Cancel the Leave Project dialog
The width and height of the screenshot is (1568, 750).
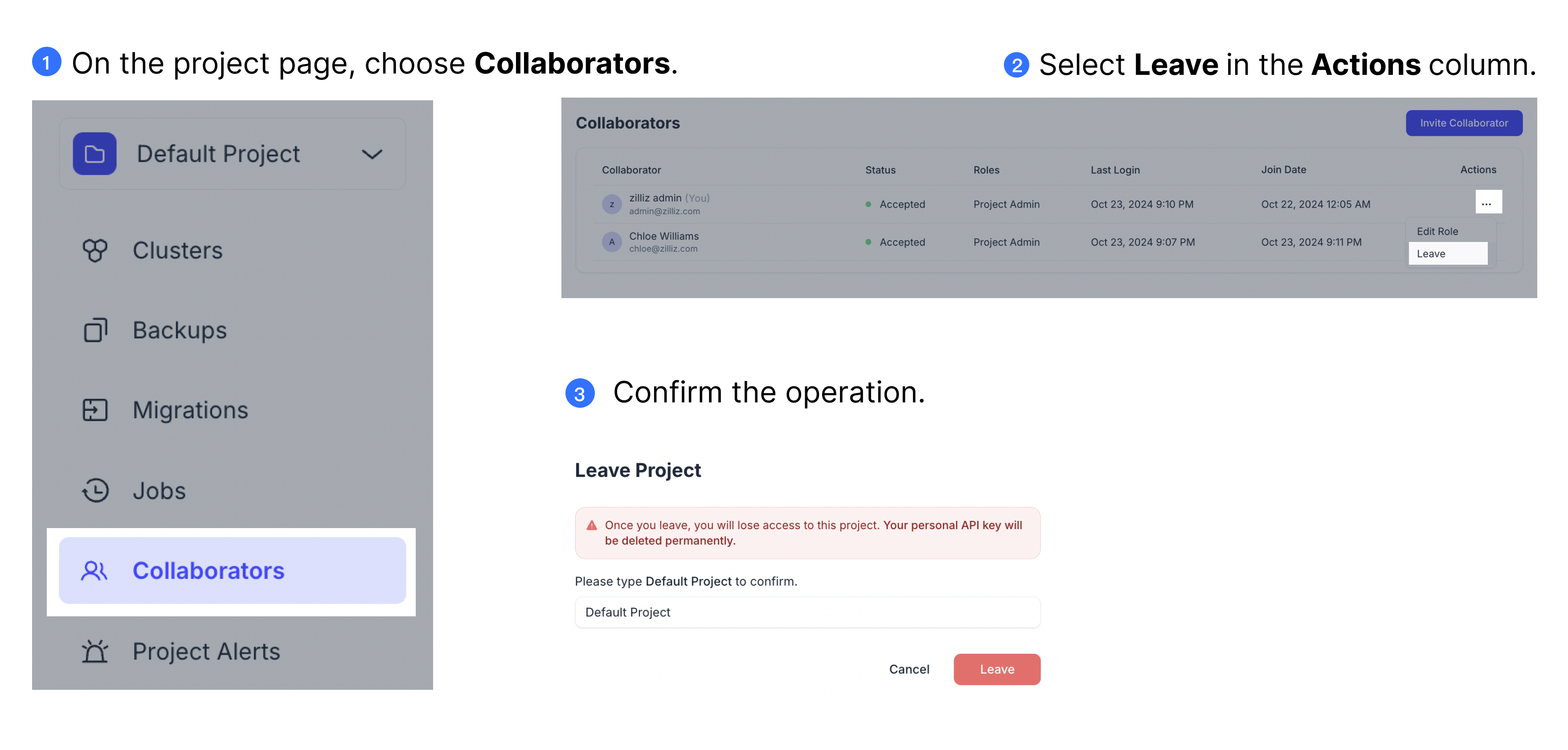point(909,669)
